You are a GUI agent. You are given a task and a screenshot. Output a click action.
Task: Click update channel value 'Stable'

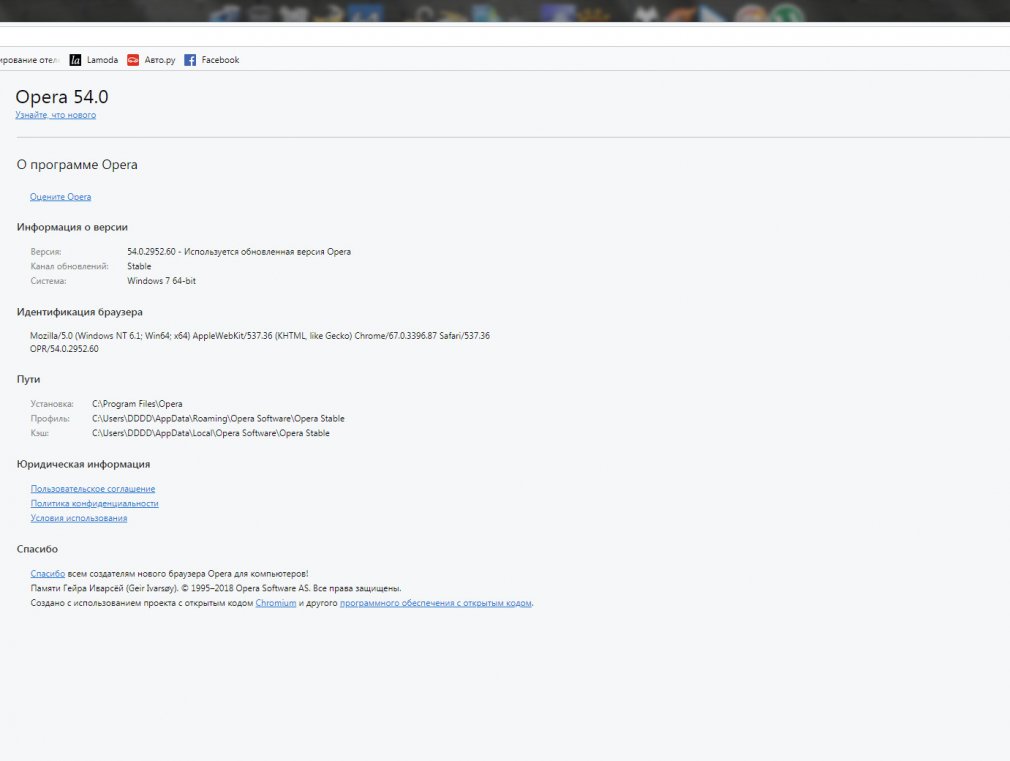click(x=139, y=266)
